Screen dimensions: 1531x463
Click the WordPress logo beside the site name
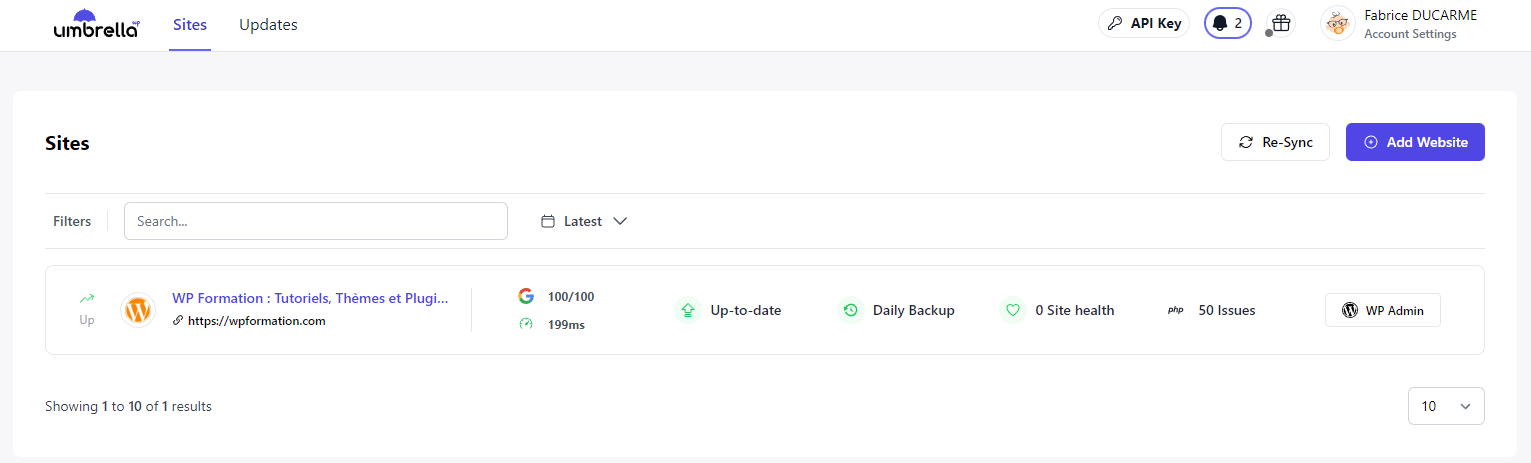coord(138,310)
